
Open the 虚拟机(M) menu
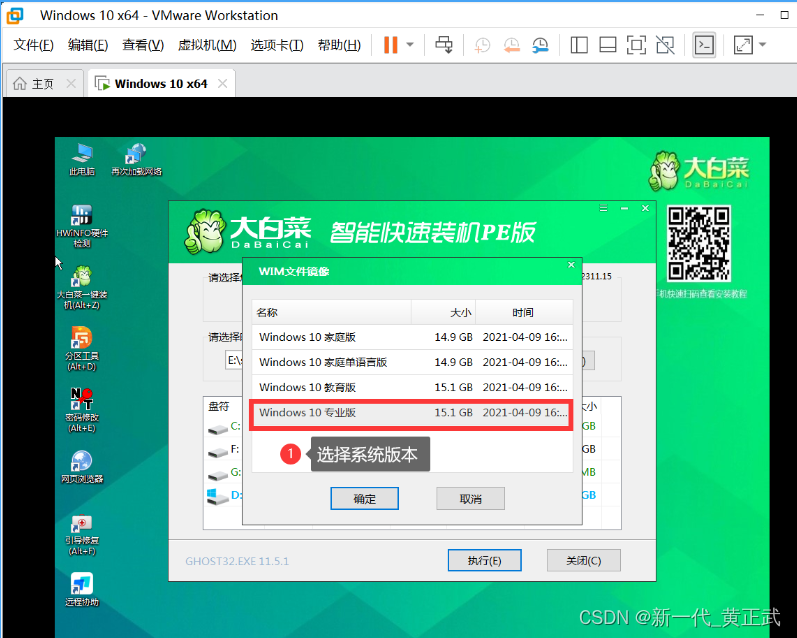(207, 45)
